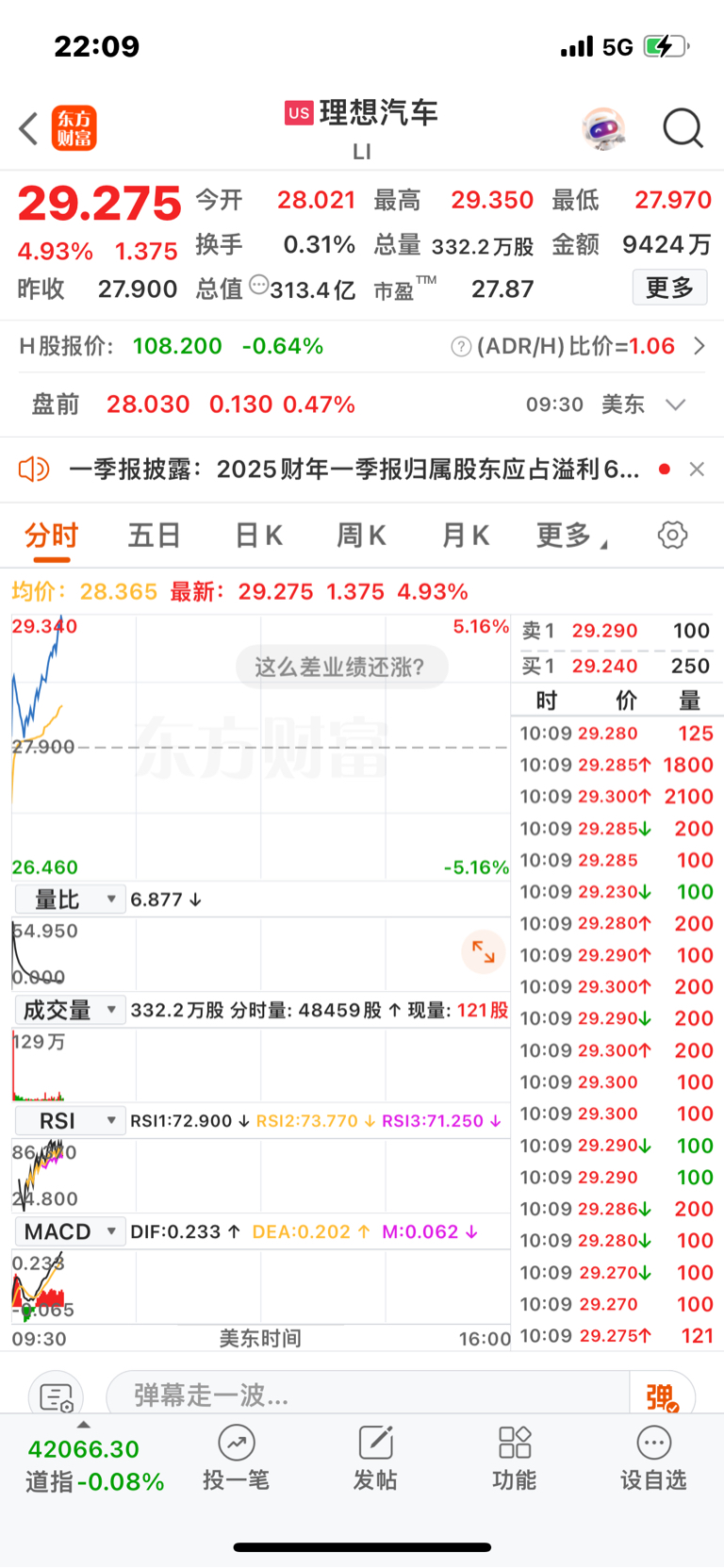Screen dimensions: 724x1568
Task: Tap the 市盈 27.87 value
Action: click(x=502, y=289)
